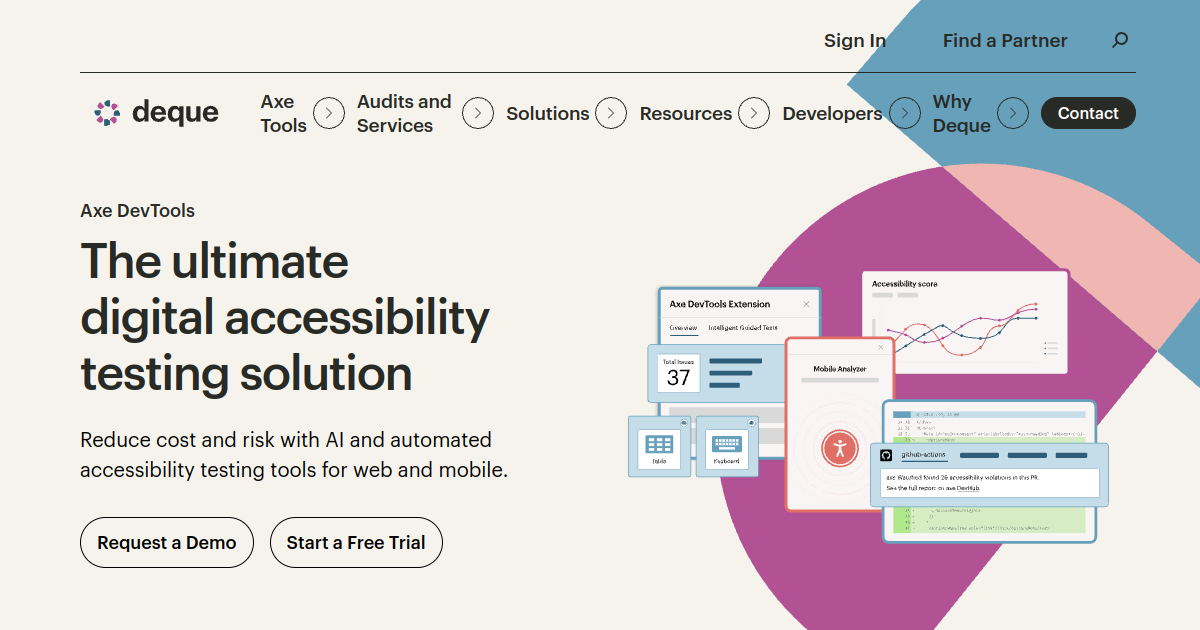Screen dimensions: 1200x630
Task: Click the Axe DevTools eyebrow text
Action: tap(138, 211)
